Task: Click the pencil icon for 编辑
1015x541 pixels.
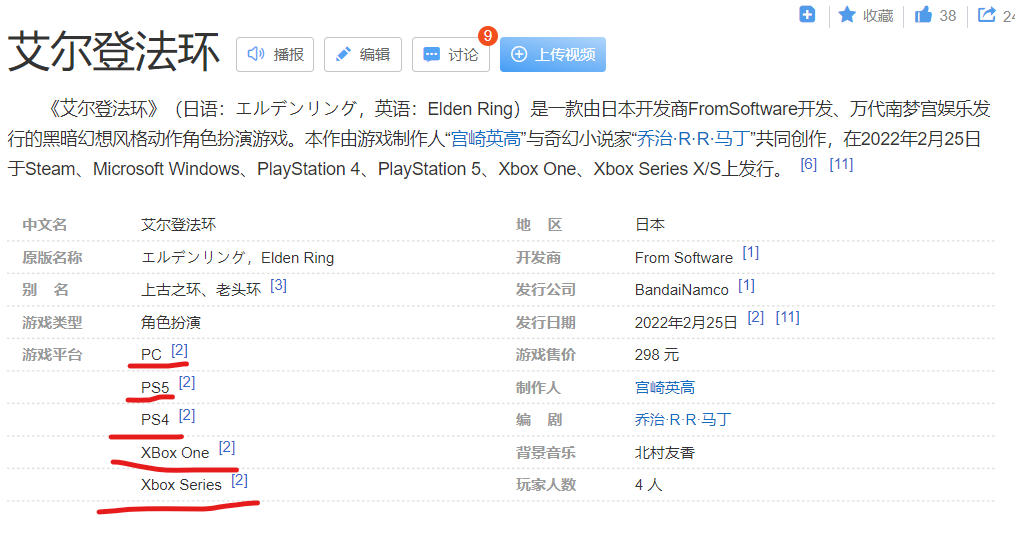Action: click(343, 55)
